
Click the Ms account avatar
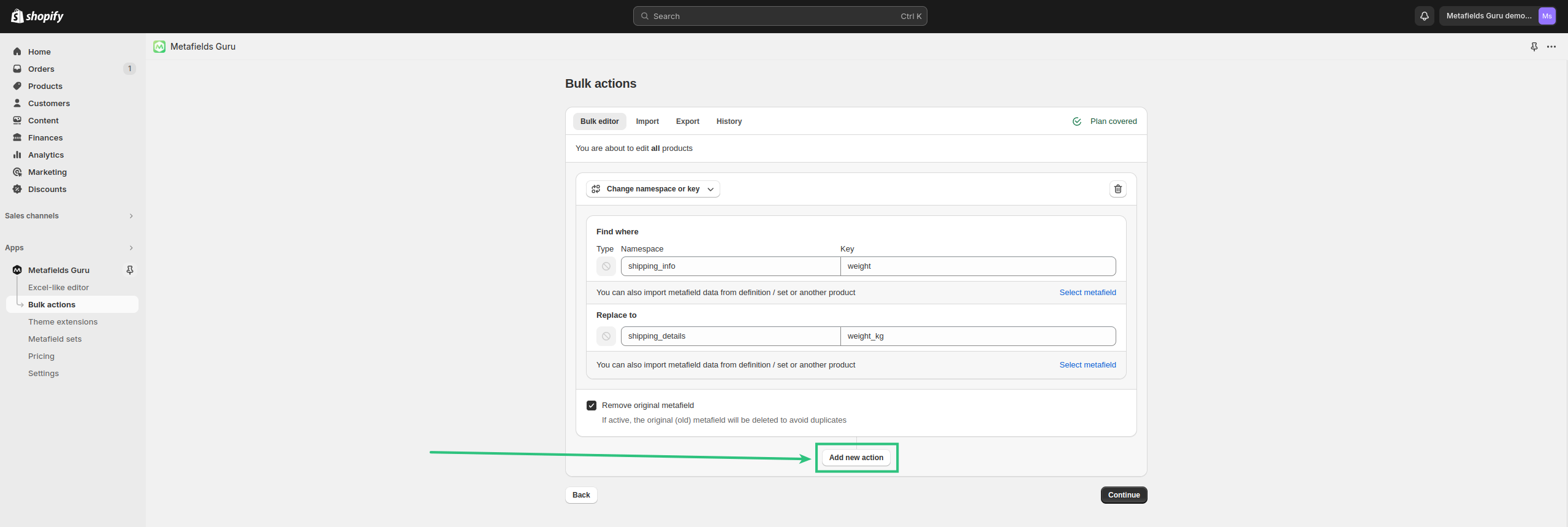[x=1547, y=16]
